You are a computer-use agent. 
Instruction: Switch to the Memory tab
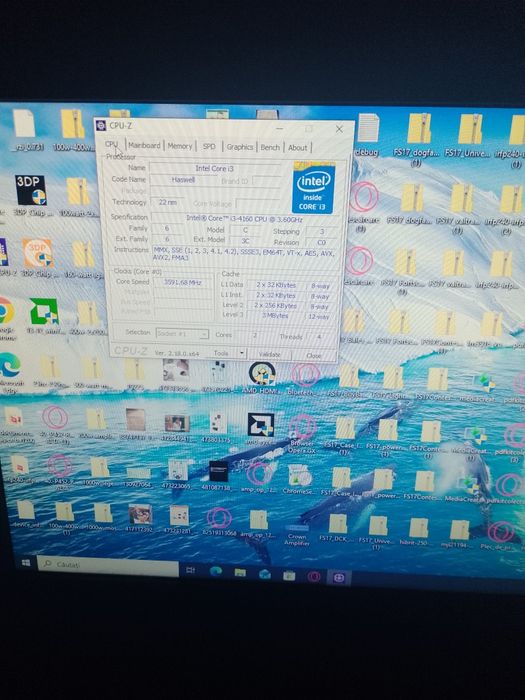point(179,146)
